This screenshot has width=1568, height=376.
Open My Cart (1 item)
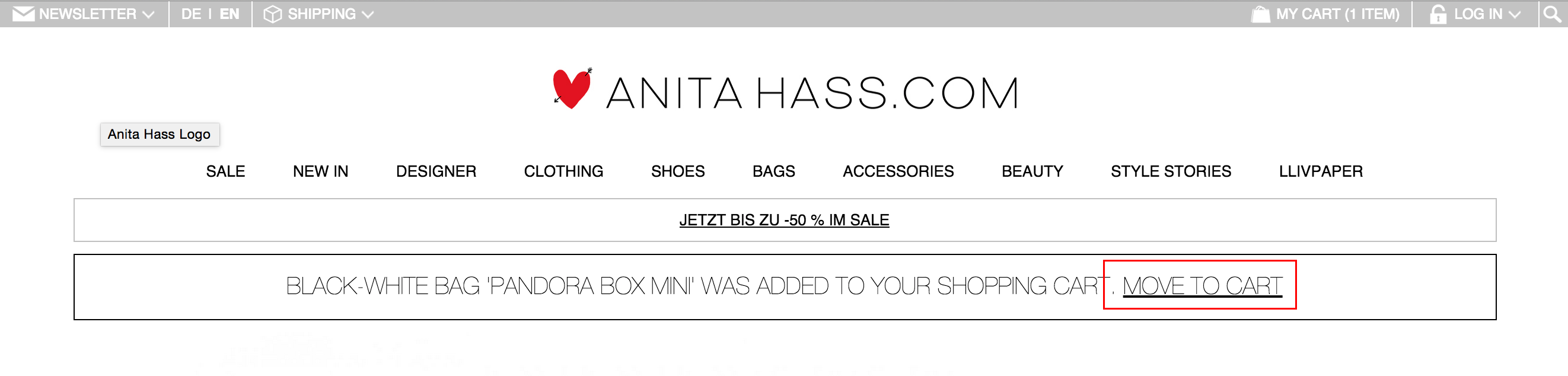[1337, 14]
